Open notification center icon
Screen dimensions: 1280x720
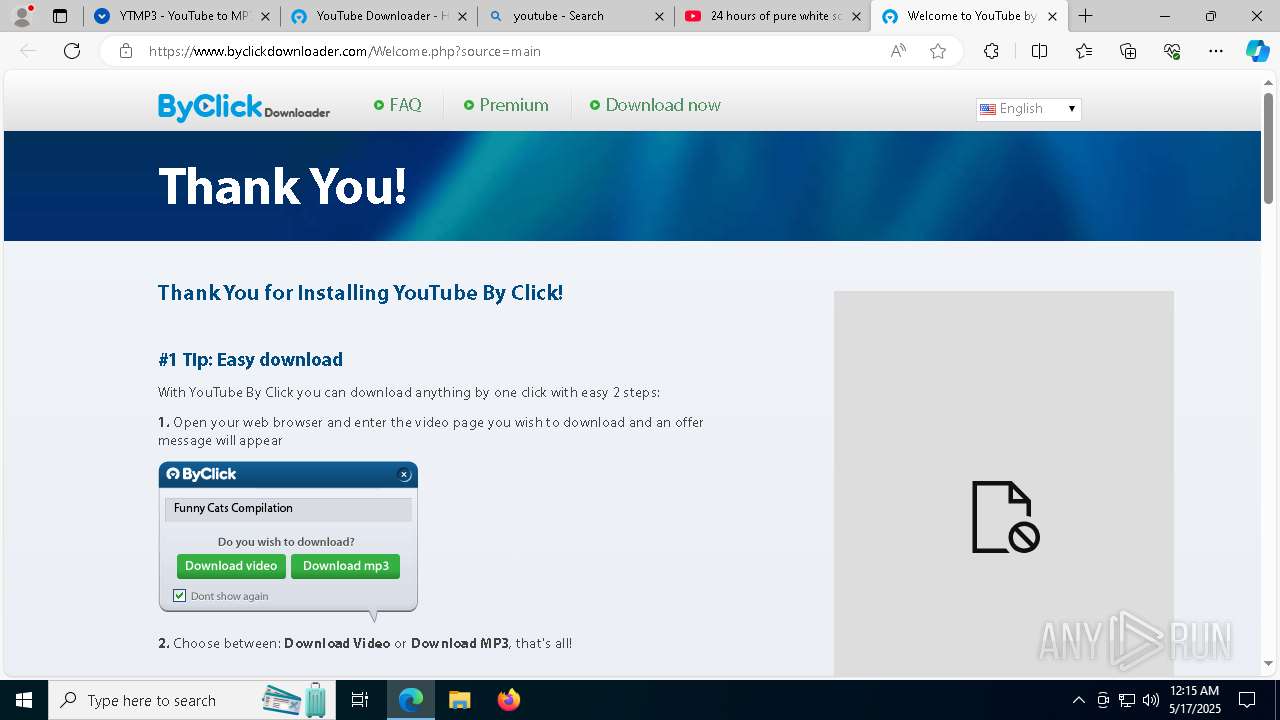point(1247,700)
